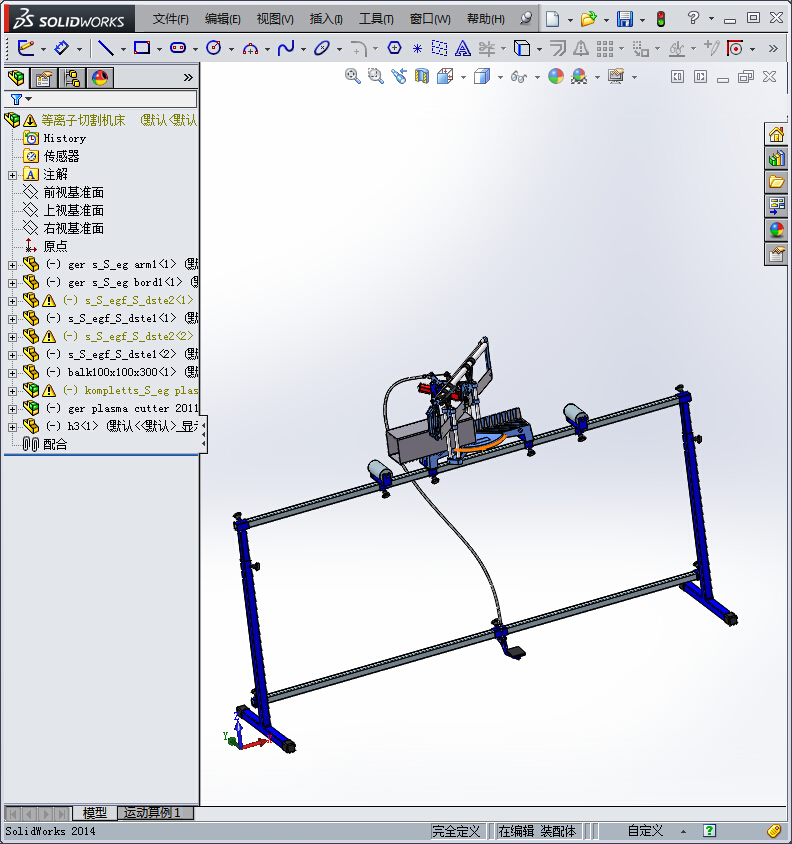
Task: Expand ger s_S_eg bord1<1> component
Action: 12,283
